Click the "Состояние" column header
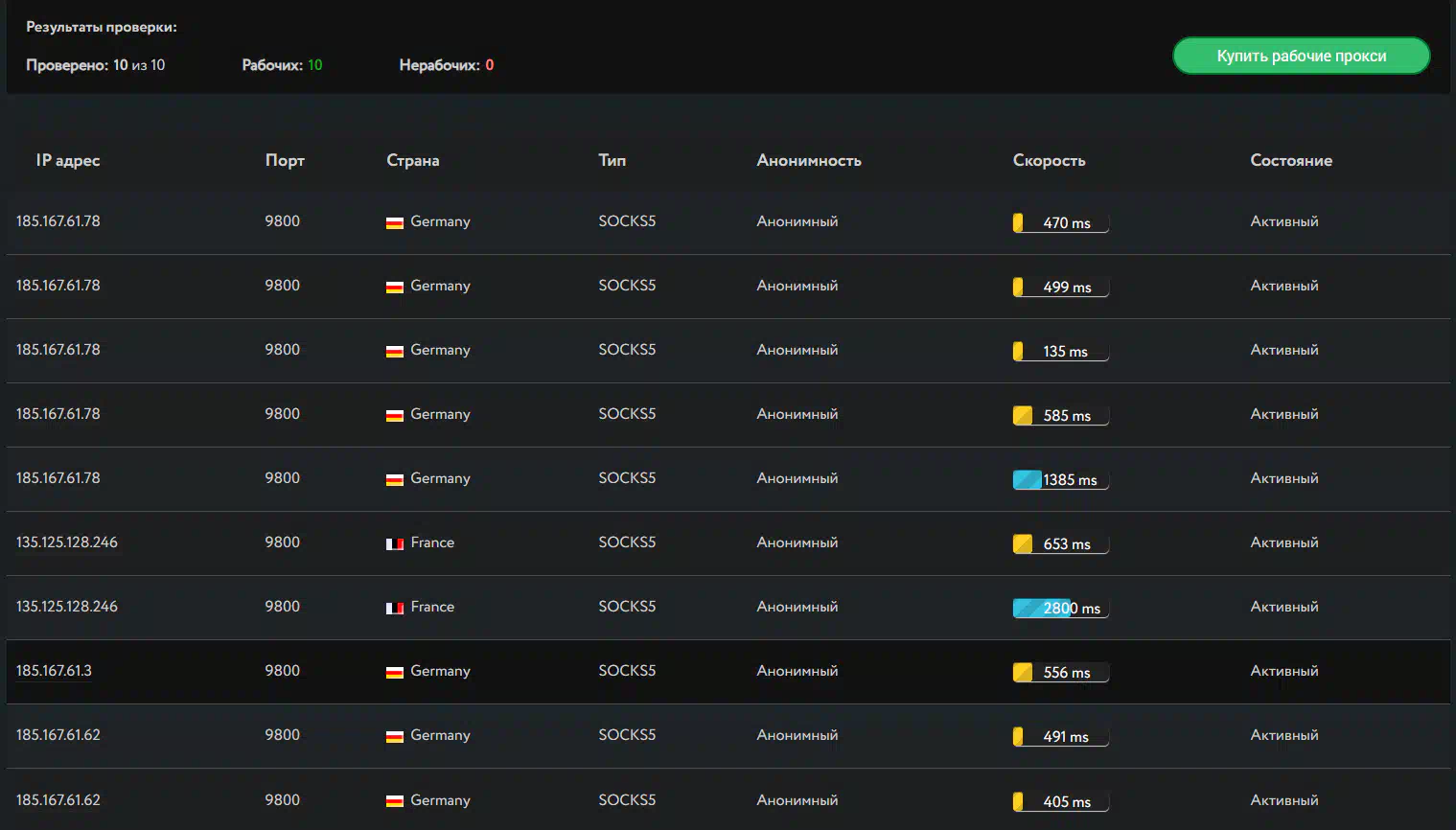This screenshot has height=830, width=1456. pos(1291,160)
